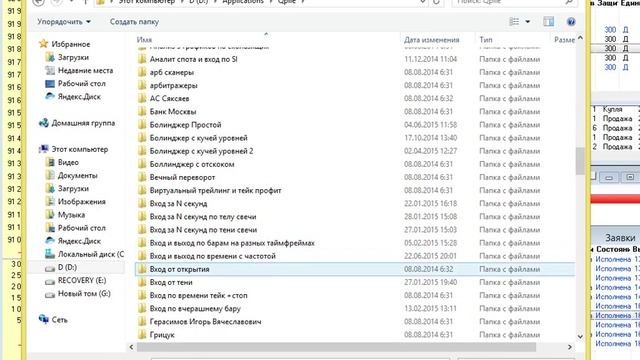This screenshot has height=360, width=640.
Task: Select the Банк Москвы folder
Action: tap(173, 111)
